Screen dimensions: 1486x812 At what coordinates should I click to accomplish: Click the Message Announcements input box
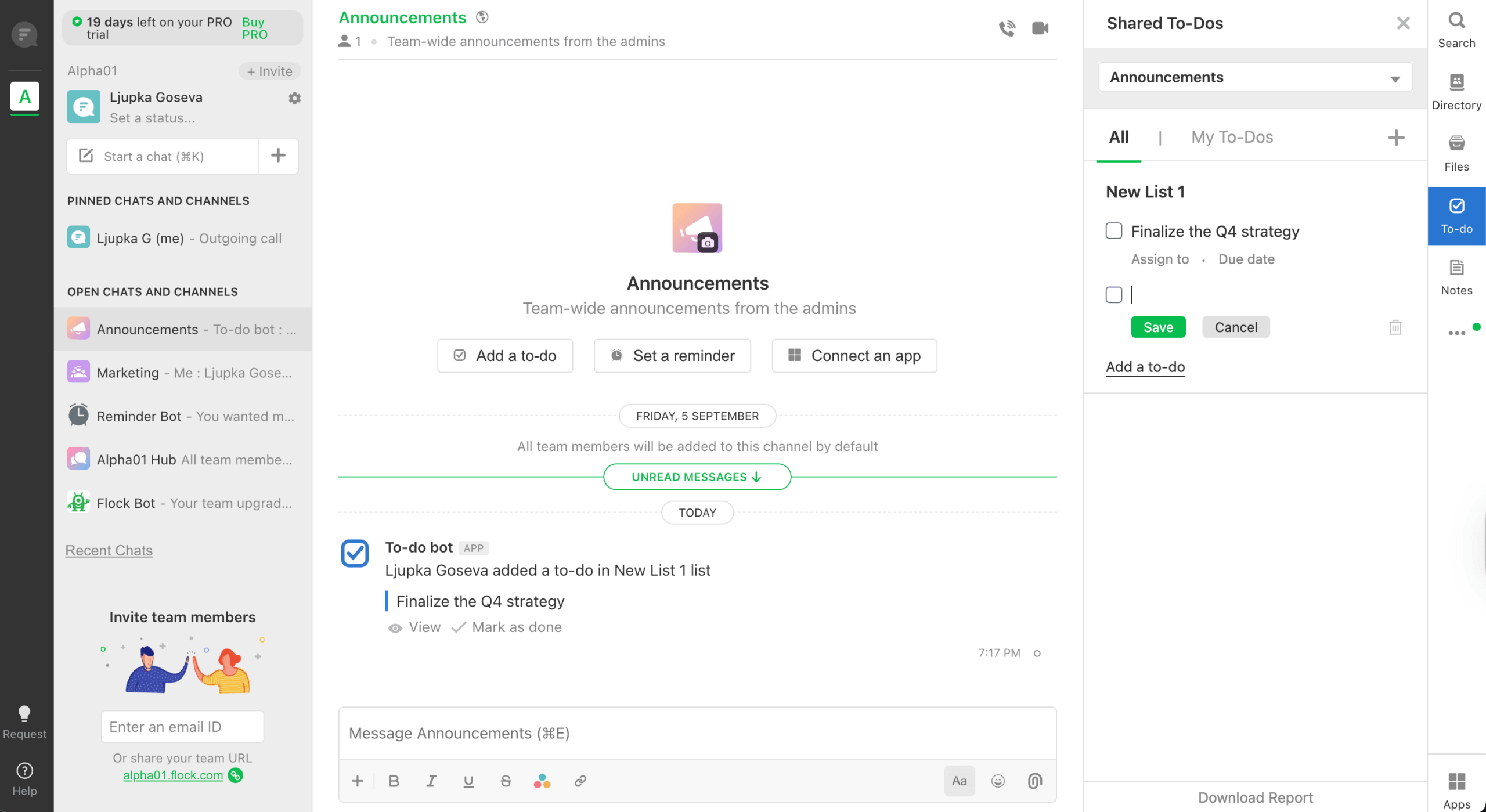coord(697,734)
